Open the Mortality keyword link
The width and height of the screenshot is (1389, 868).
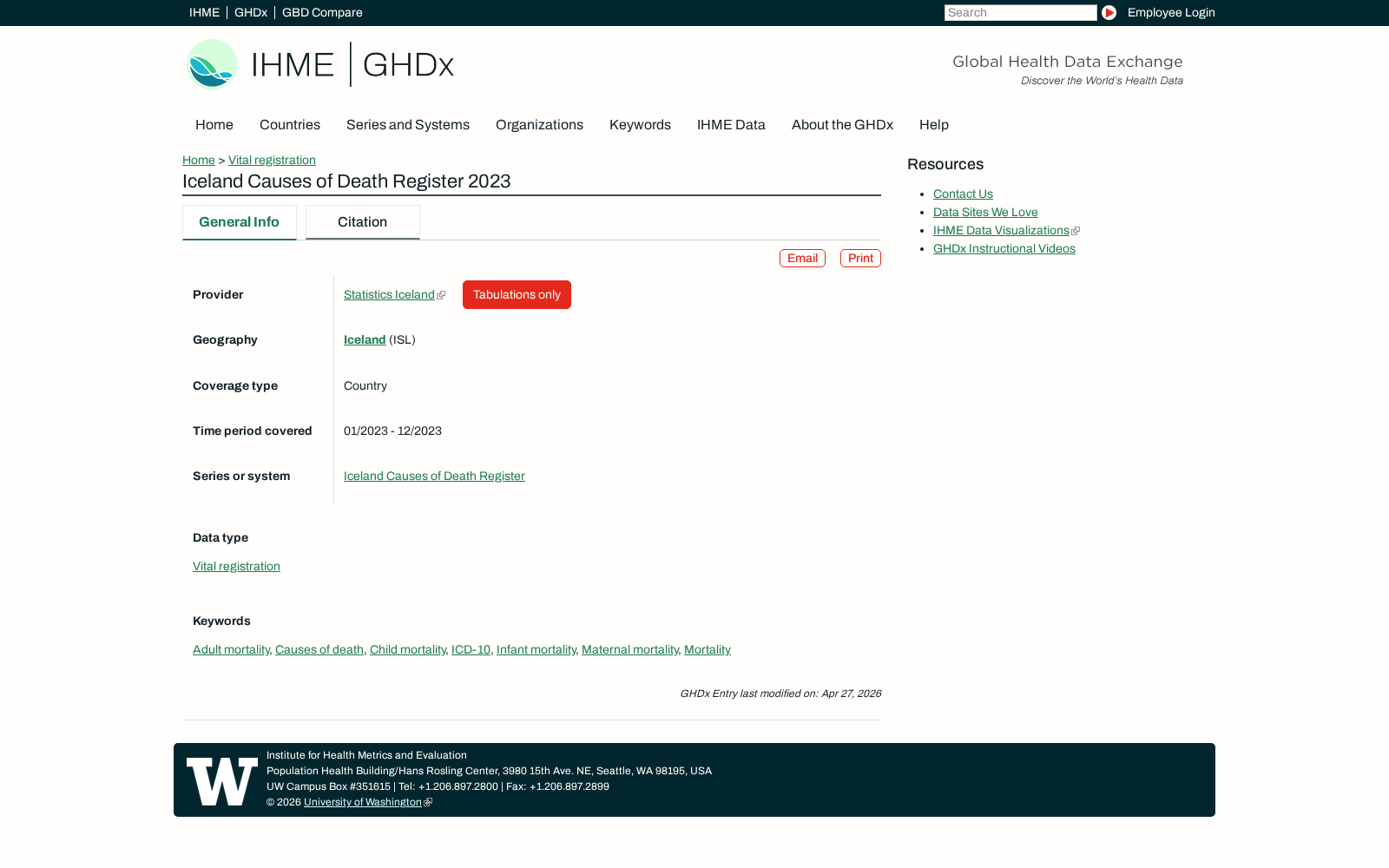tap(708, 650)
